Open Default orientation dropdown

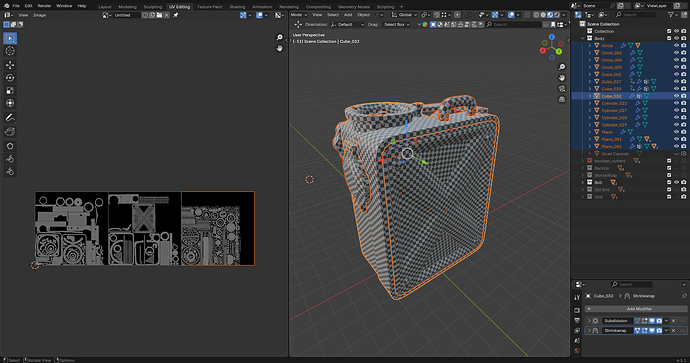(348, 25)
